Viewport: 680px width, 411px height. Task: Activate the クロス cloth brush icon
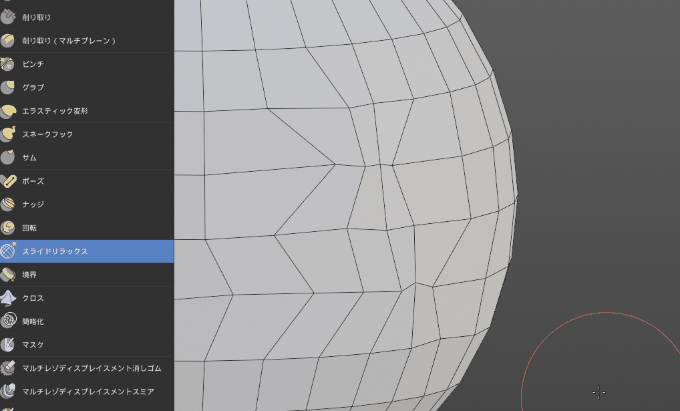[x=8, y=298]
